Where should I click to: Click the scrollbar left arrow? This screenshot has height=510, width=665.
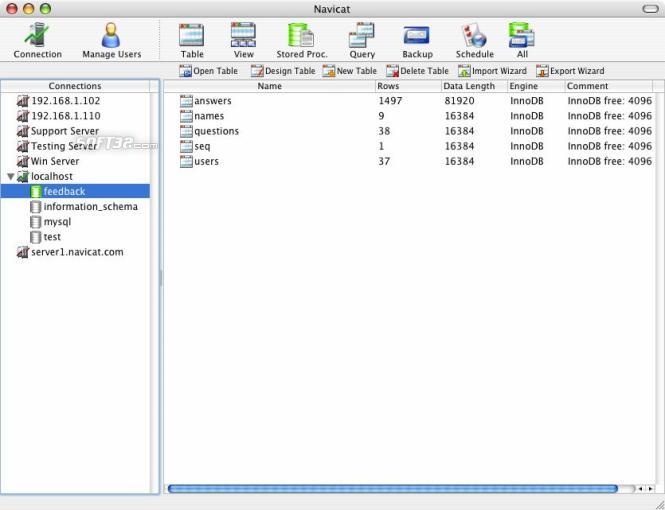(x=640, y=489)
